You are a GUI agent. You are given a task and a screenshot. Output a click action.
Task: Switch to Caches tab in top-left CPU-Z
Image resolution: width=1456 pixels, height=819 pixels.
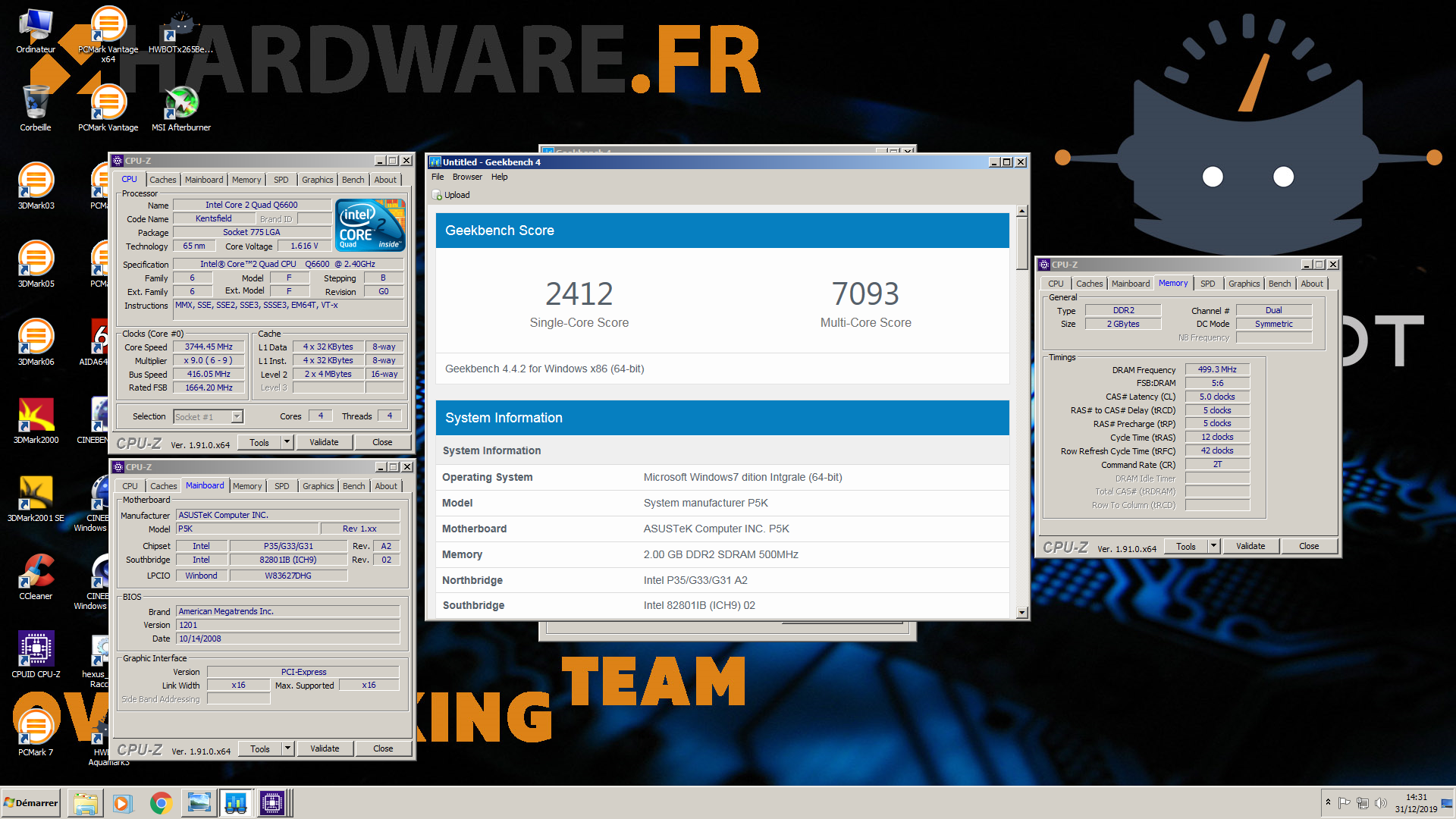coord(162,180)
